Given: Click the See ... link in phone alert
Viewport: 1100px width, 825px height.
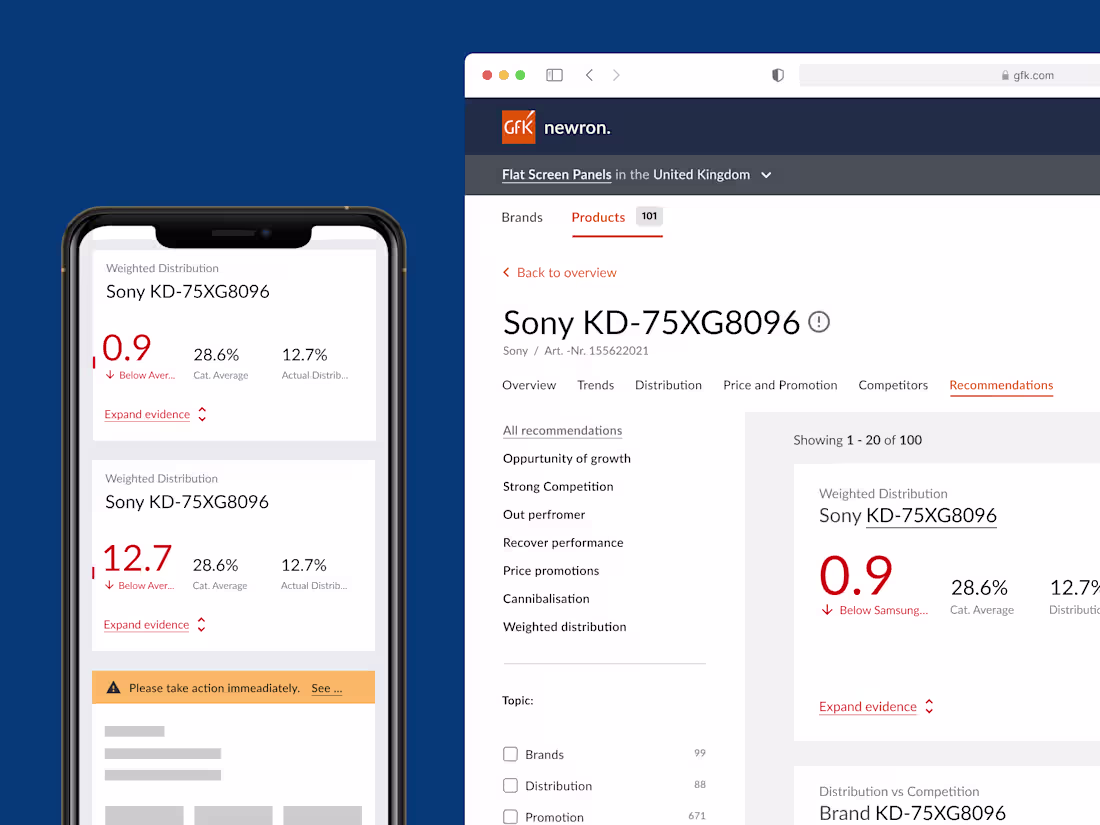Looking at the screenshot, I should point(327,688).
